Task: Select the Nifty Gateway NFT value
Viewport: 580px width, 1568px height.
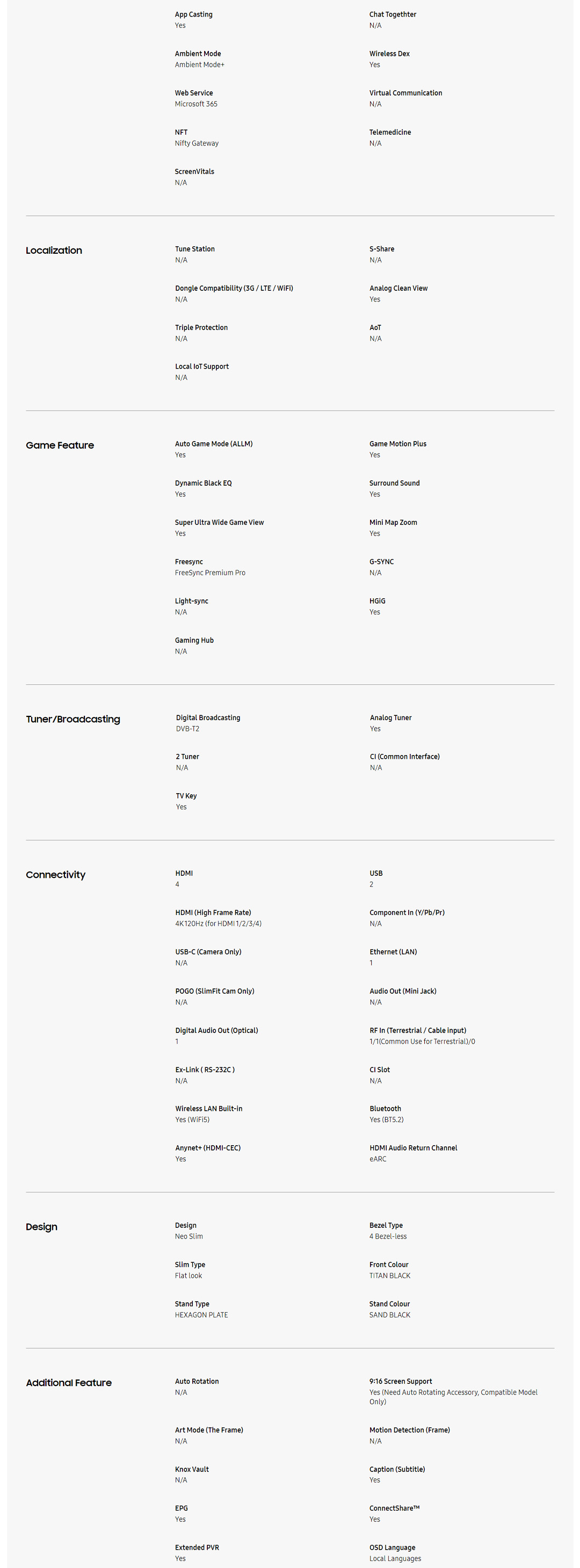Action: pyautogui.click(x=196, y=143)
